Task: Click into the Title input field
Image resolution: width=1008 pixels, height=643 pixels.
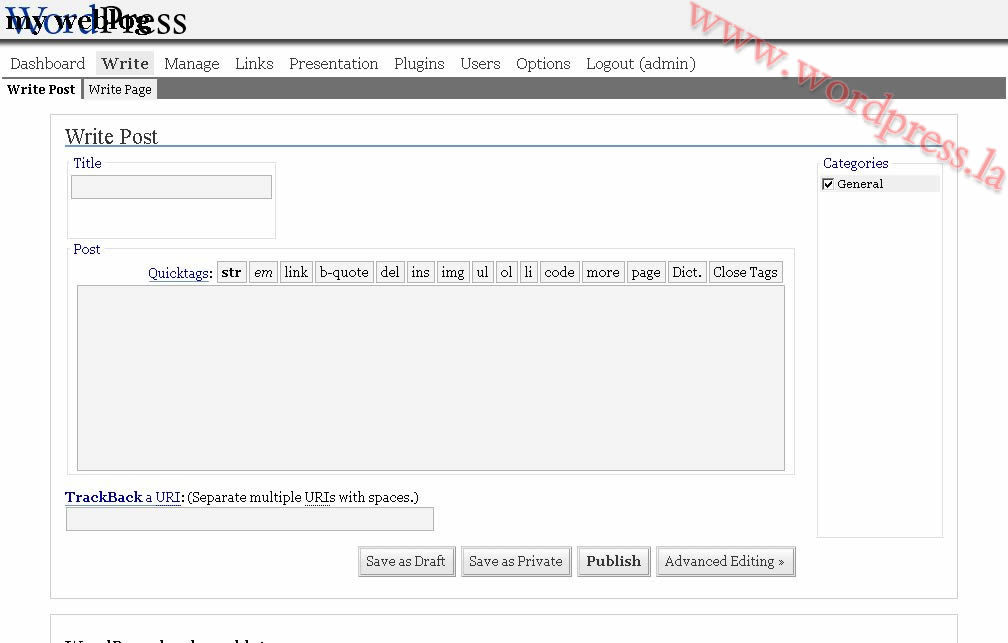Action: tap(171, 187)
